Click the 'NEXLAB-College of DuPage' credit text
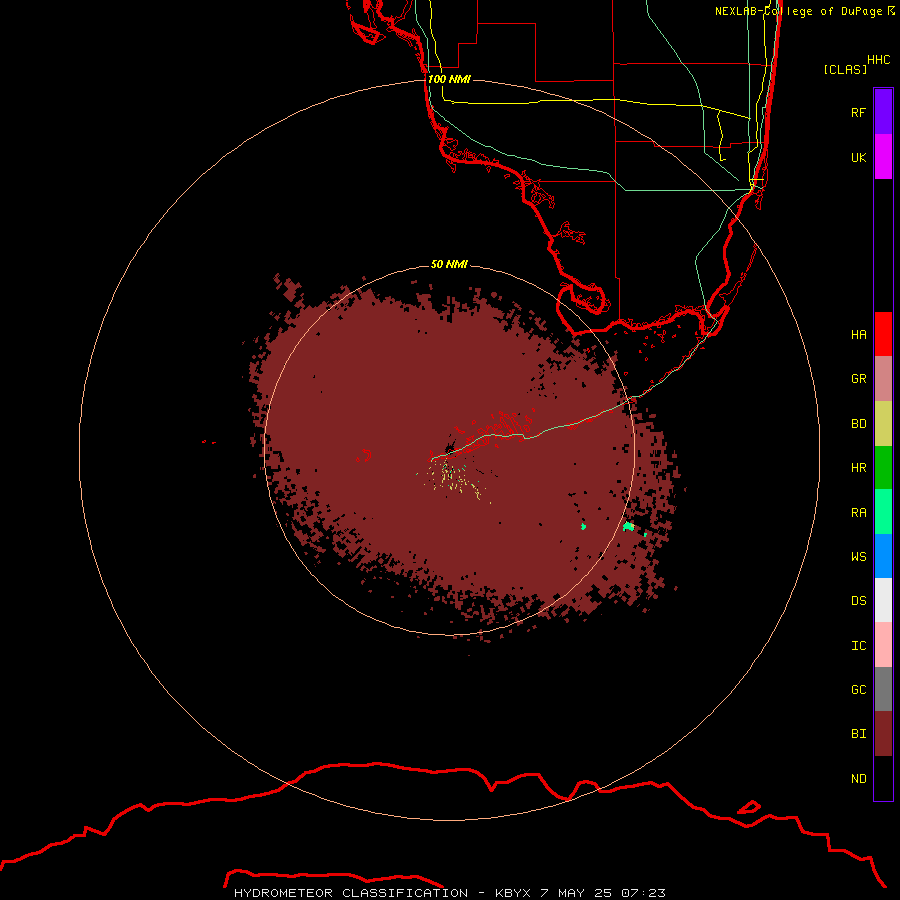 (x=798, y=11)
